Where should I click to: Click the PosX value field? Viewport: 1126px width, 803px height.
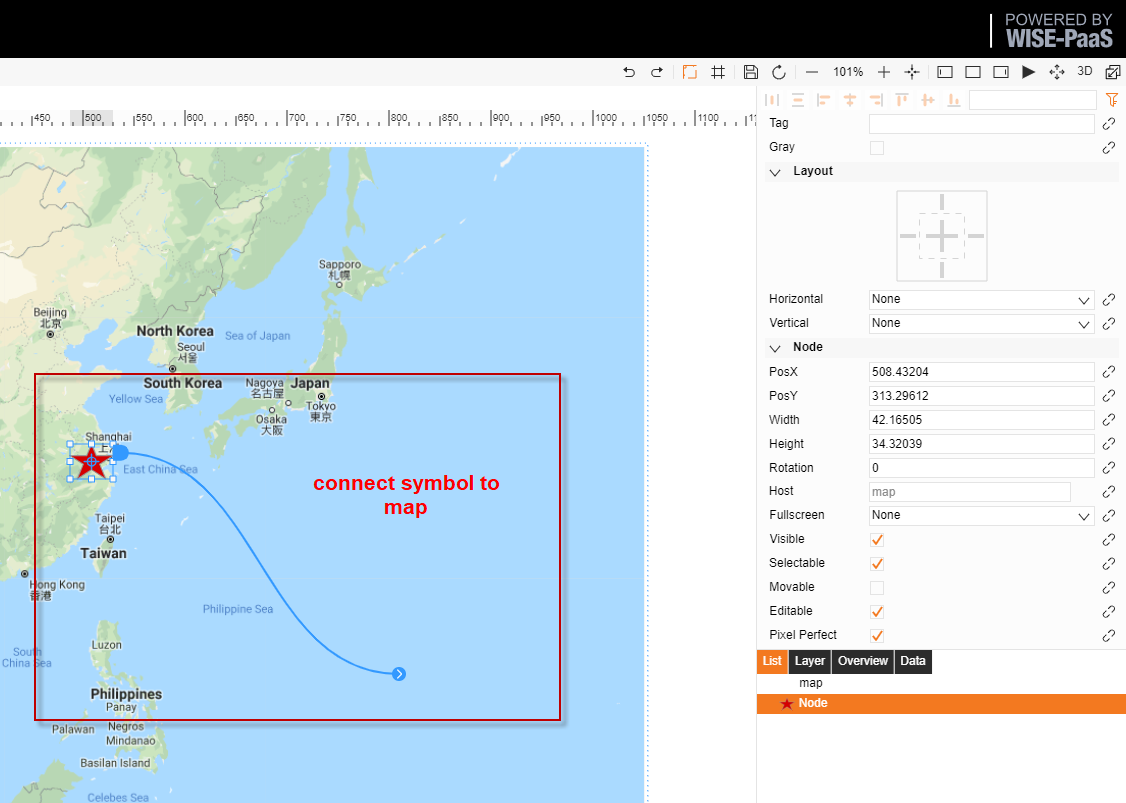click(981, 372)
